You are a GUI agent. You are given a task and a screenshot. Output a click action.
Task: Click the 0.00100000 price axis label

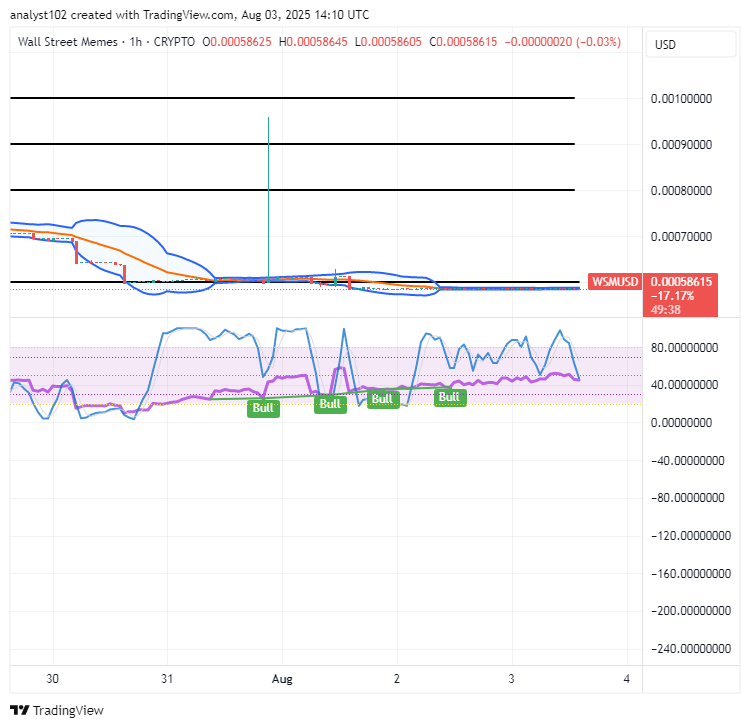[681, 99]
